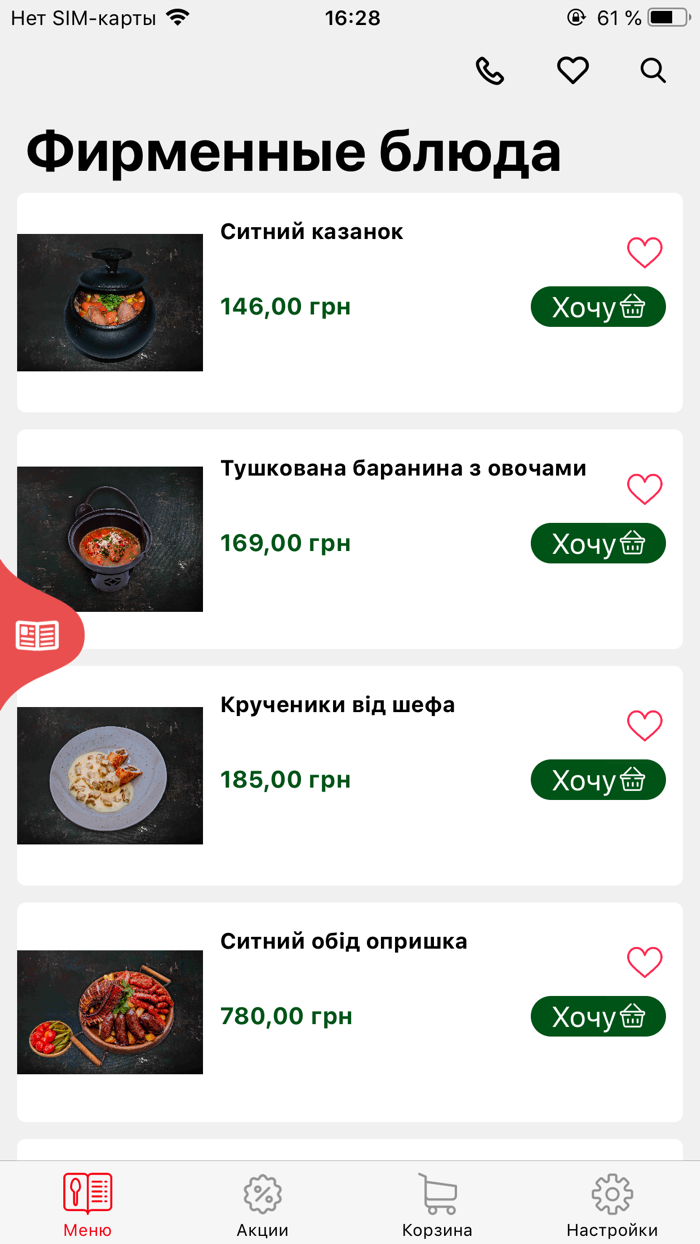
Task: Tap the dish title Ситний обід опришка
Action: coord(344,940)
